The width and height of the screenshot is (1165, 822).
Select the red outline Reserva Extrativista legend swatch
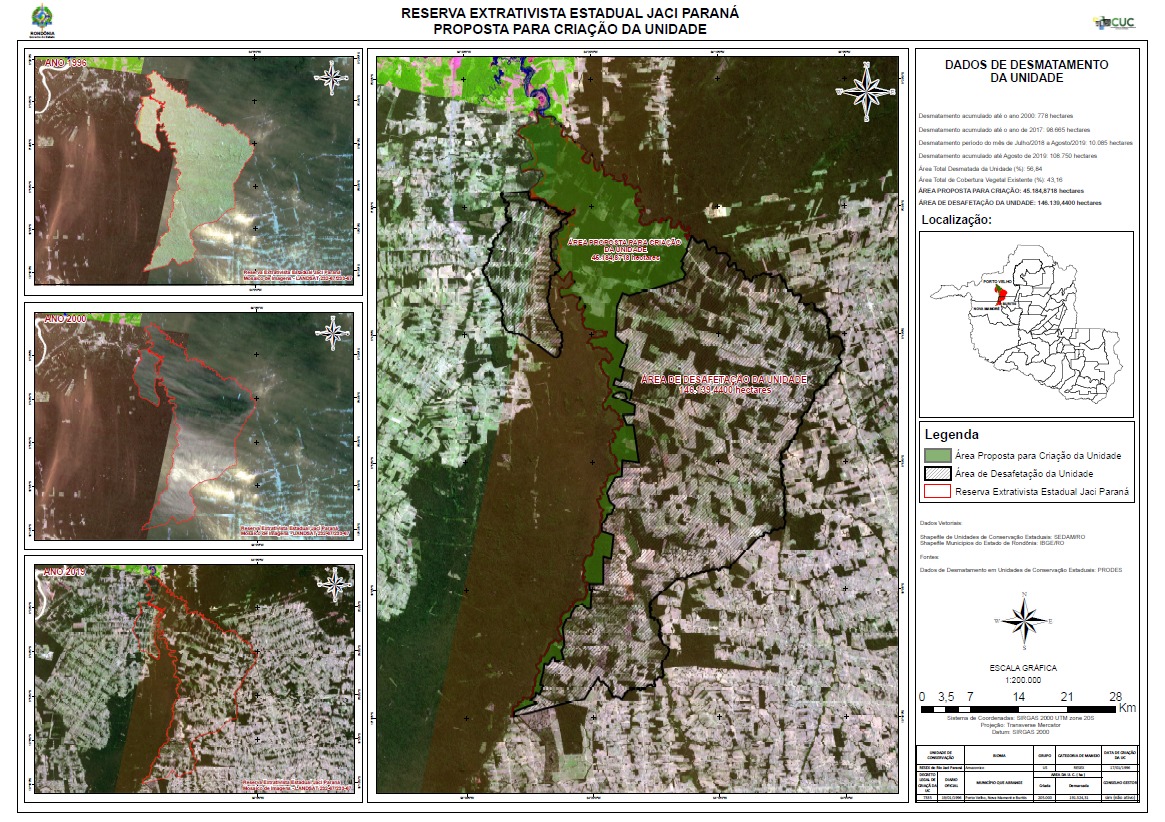[937, 492]
